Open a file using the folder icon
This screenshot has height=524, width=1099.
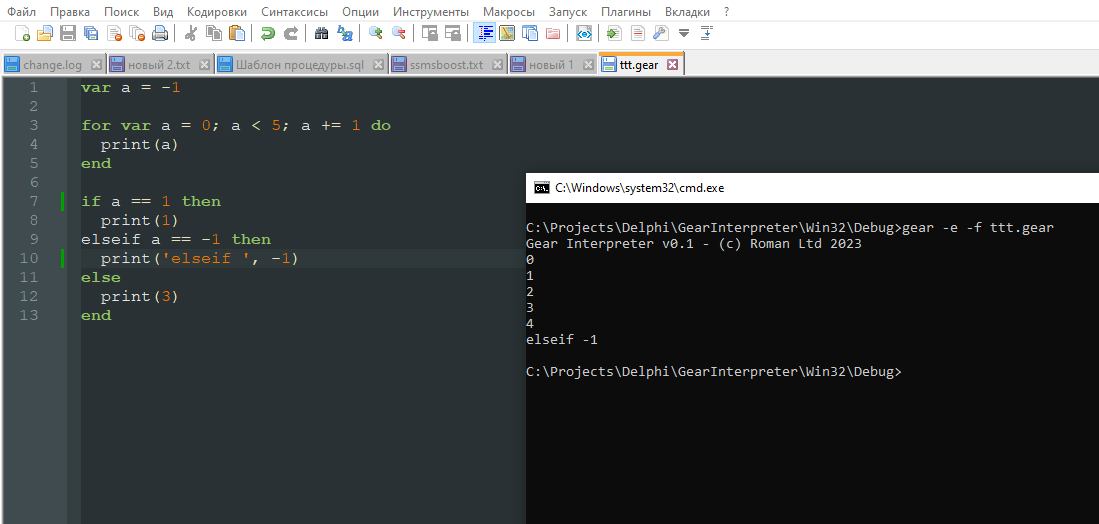(45, 33)
